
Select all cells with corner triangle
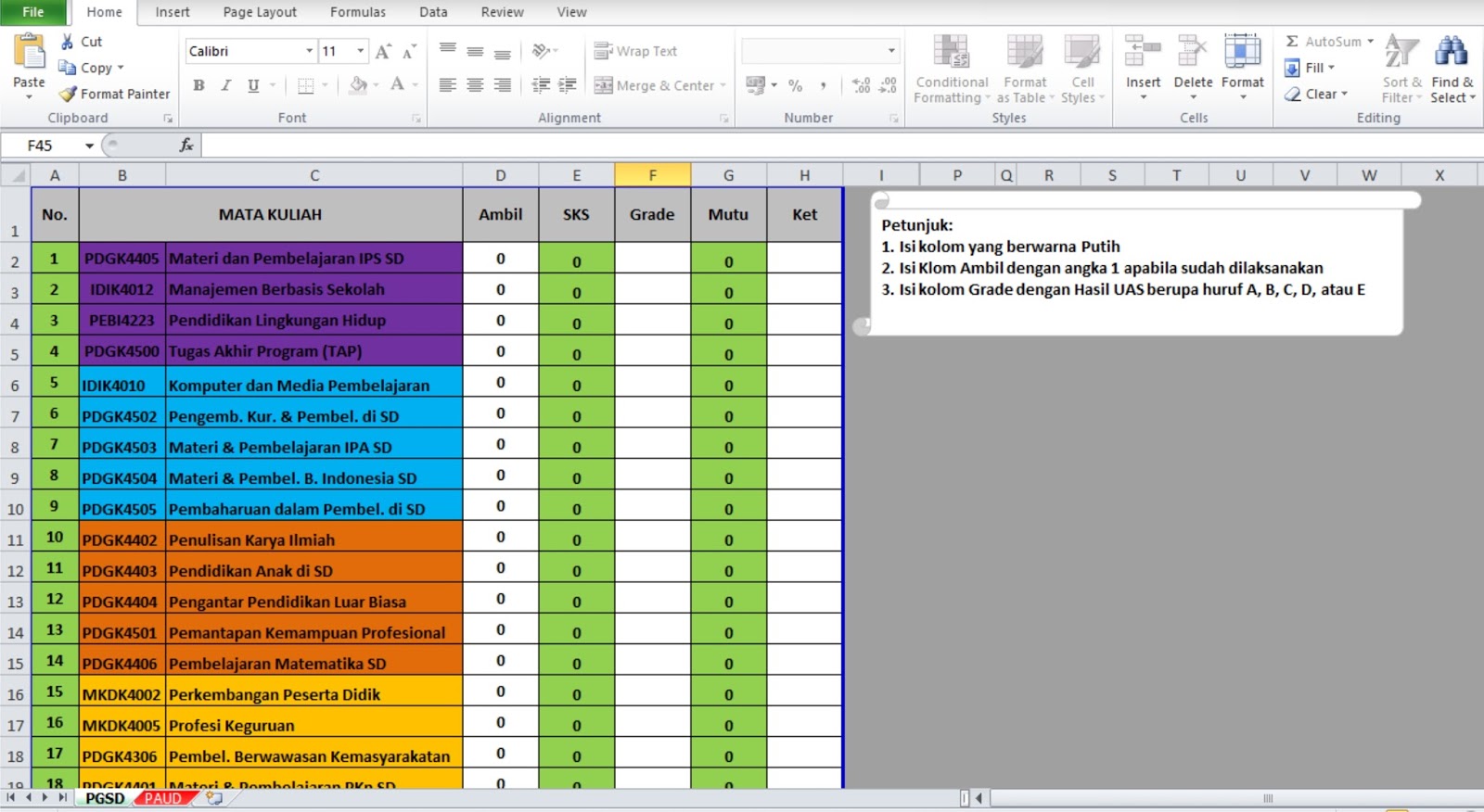tap(16, 175)
